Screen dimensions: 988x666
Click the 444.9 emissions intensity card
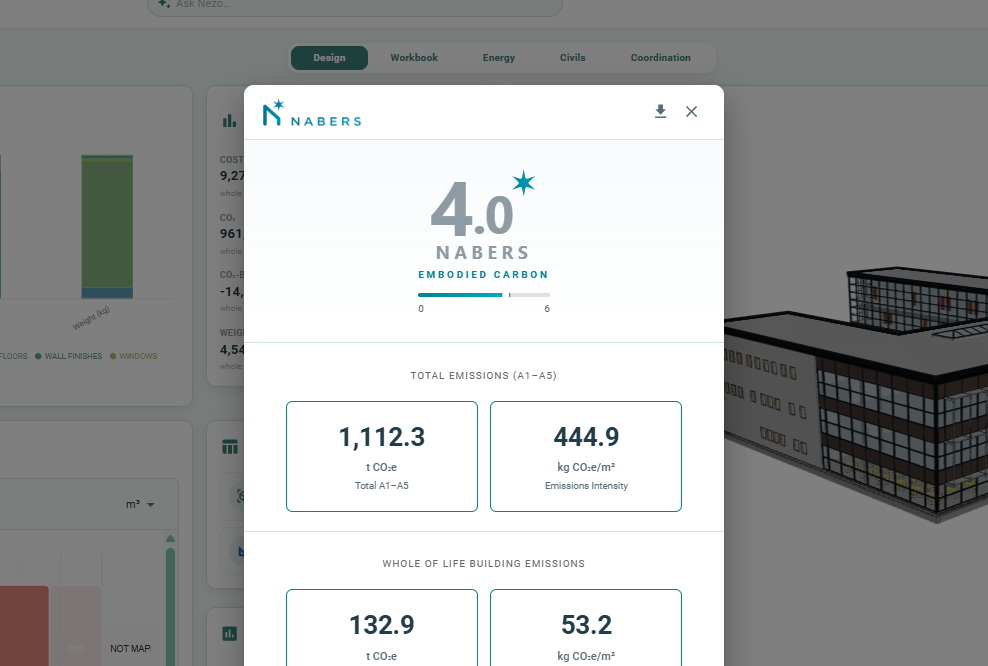[x=586, y=456]
